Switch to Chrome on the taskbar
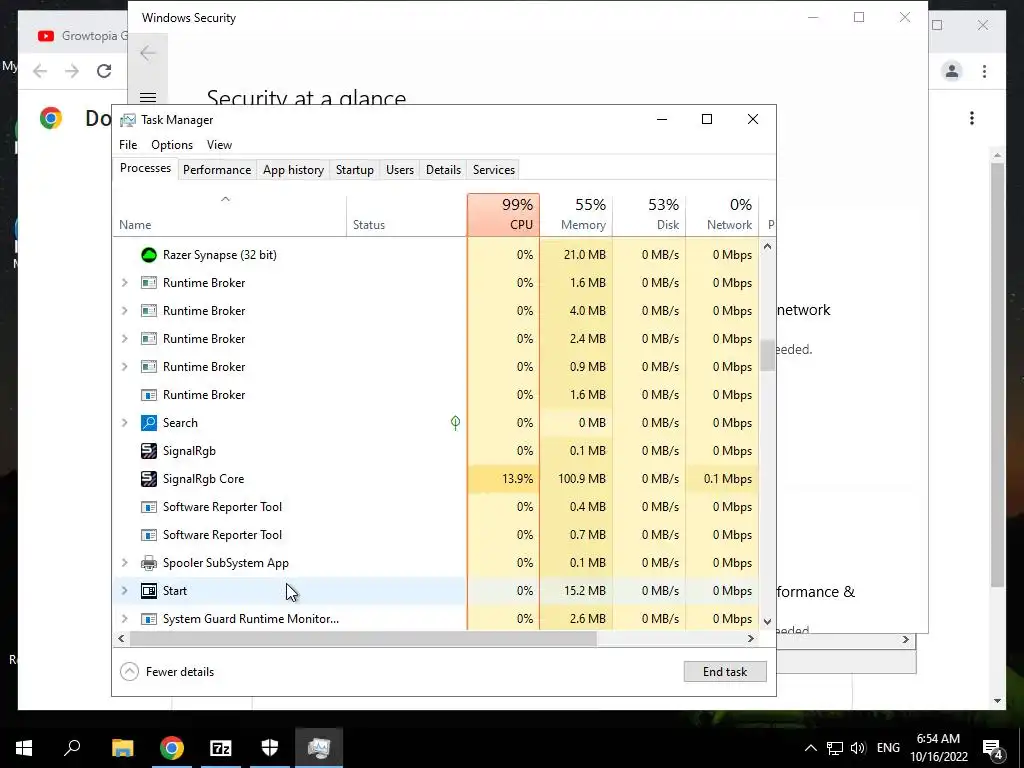Image resolution: width=1024 pixels, height=768 pixels. (x=172, y=748)
